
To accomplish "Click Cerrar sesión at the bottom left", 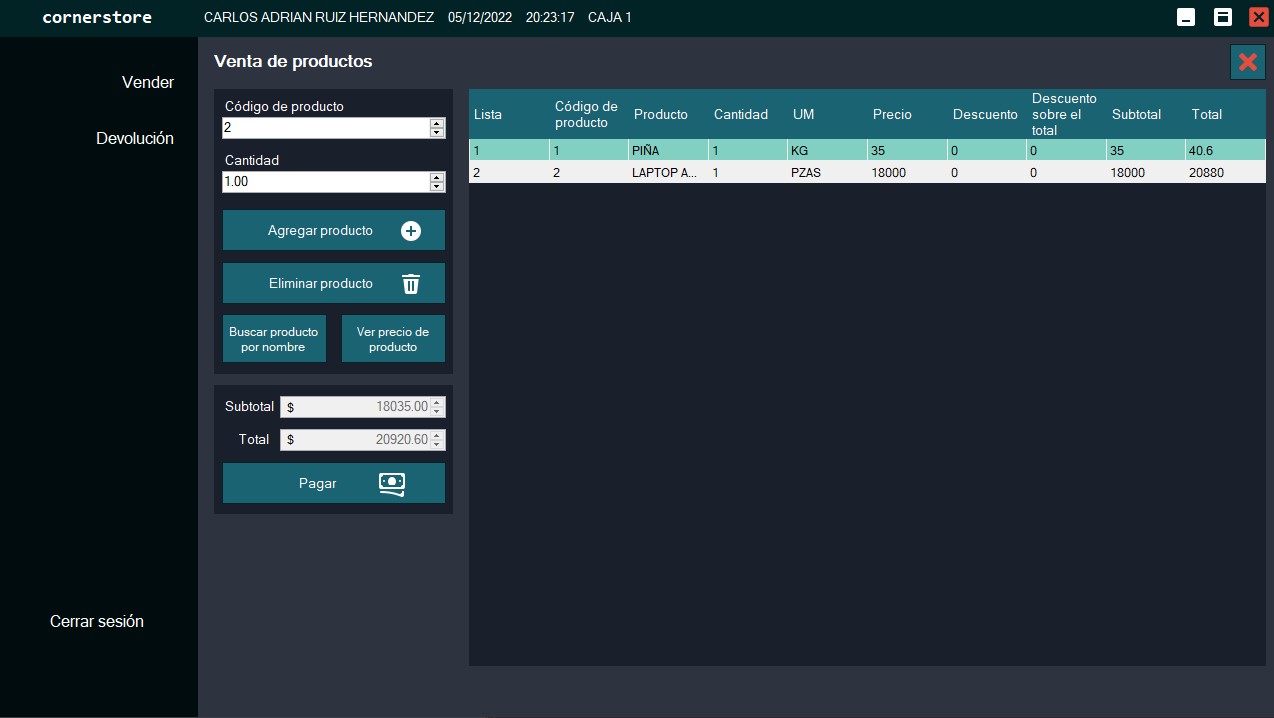I will (x=97, y=621).
